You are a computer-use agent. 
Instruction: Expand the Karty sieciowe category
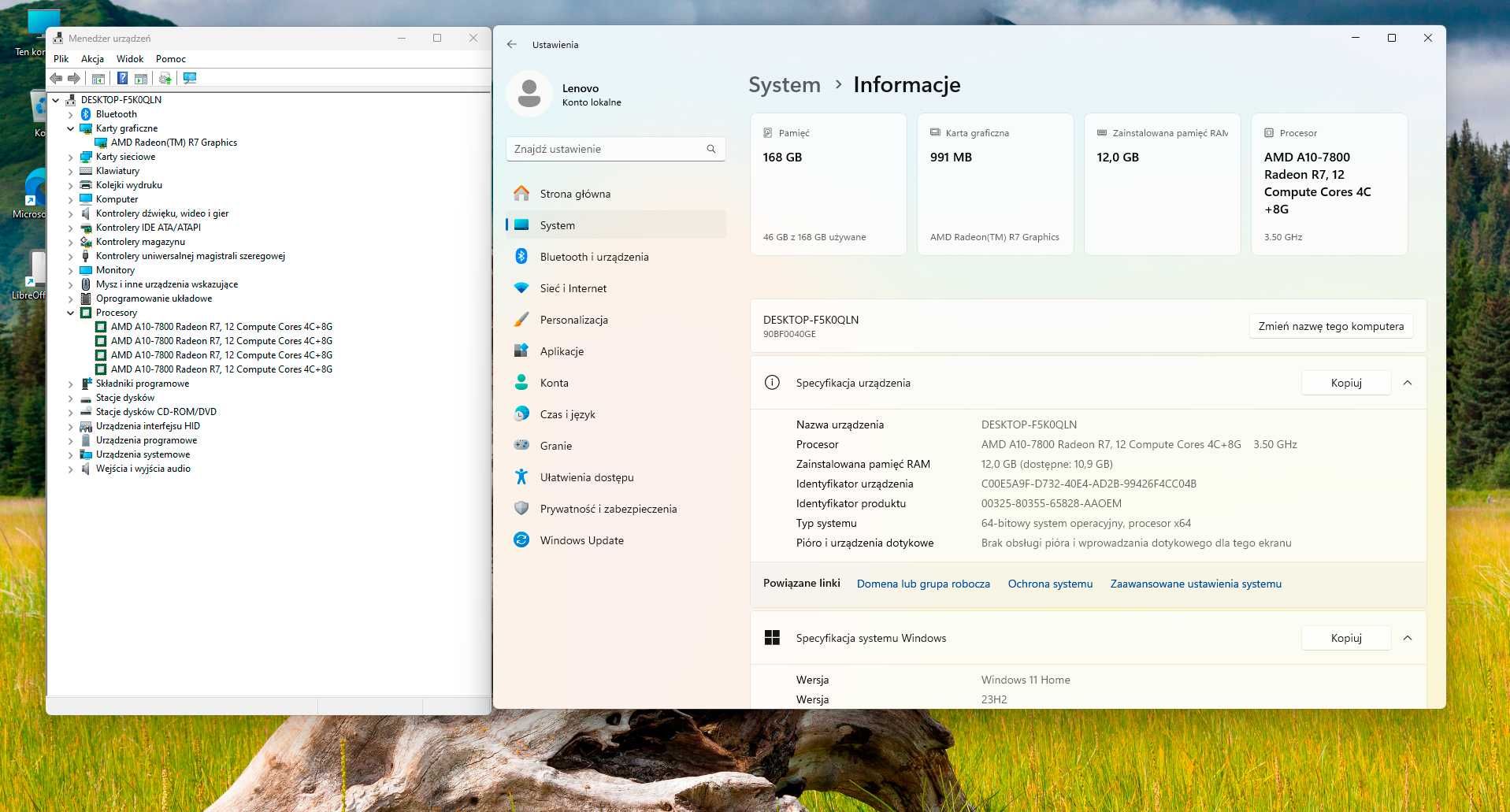(x=71, y=158)
